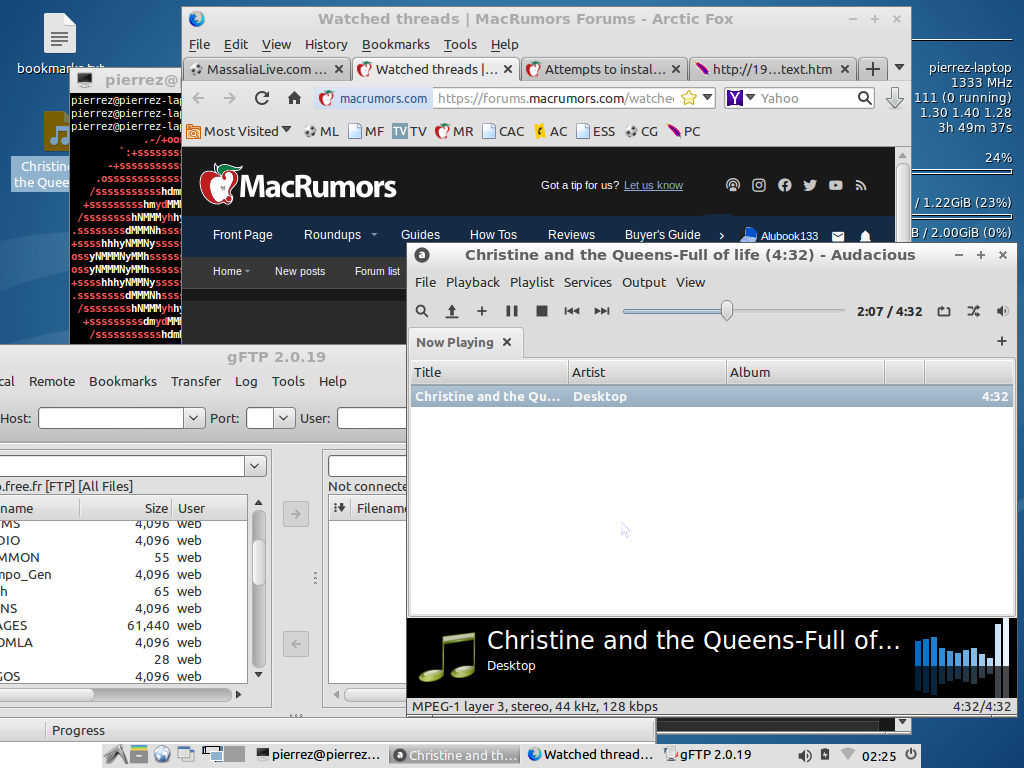This screenshot has width=1024, height=768.
Task: Toggle repeat mode in Audacious
Action: (944, 312)
